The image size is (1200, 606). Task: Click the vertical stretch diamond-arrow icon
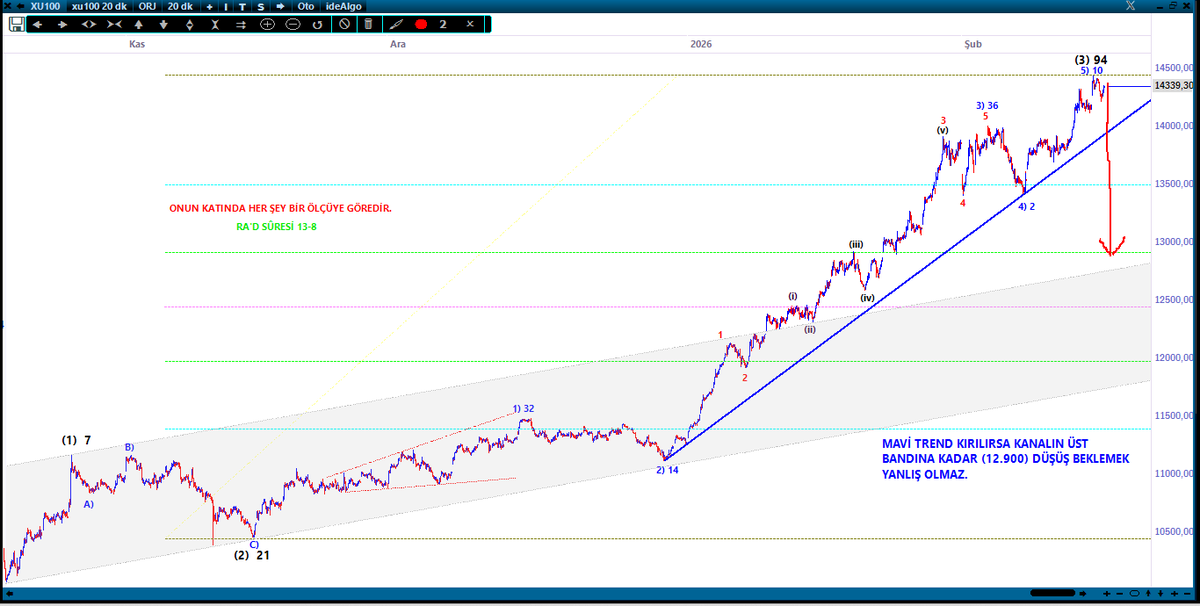pyautogui.click(x=189, y=24)
